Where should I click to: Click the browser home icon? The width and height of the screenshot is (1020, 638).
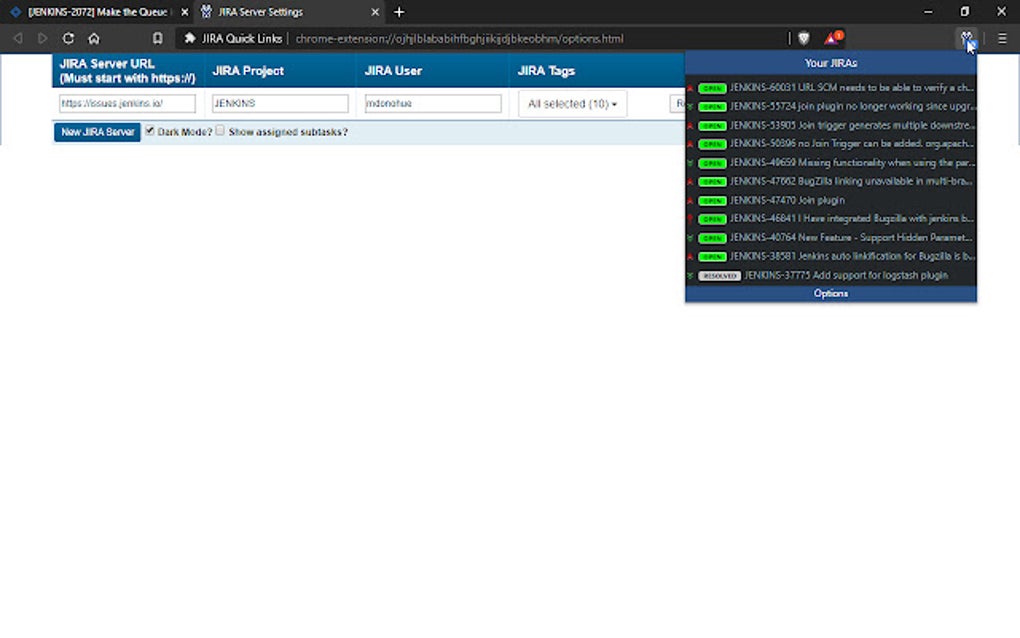(x=93, y=38)
